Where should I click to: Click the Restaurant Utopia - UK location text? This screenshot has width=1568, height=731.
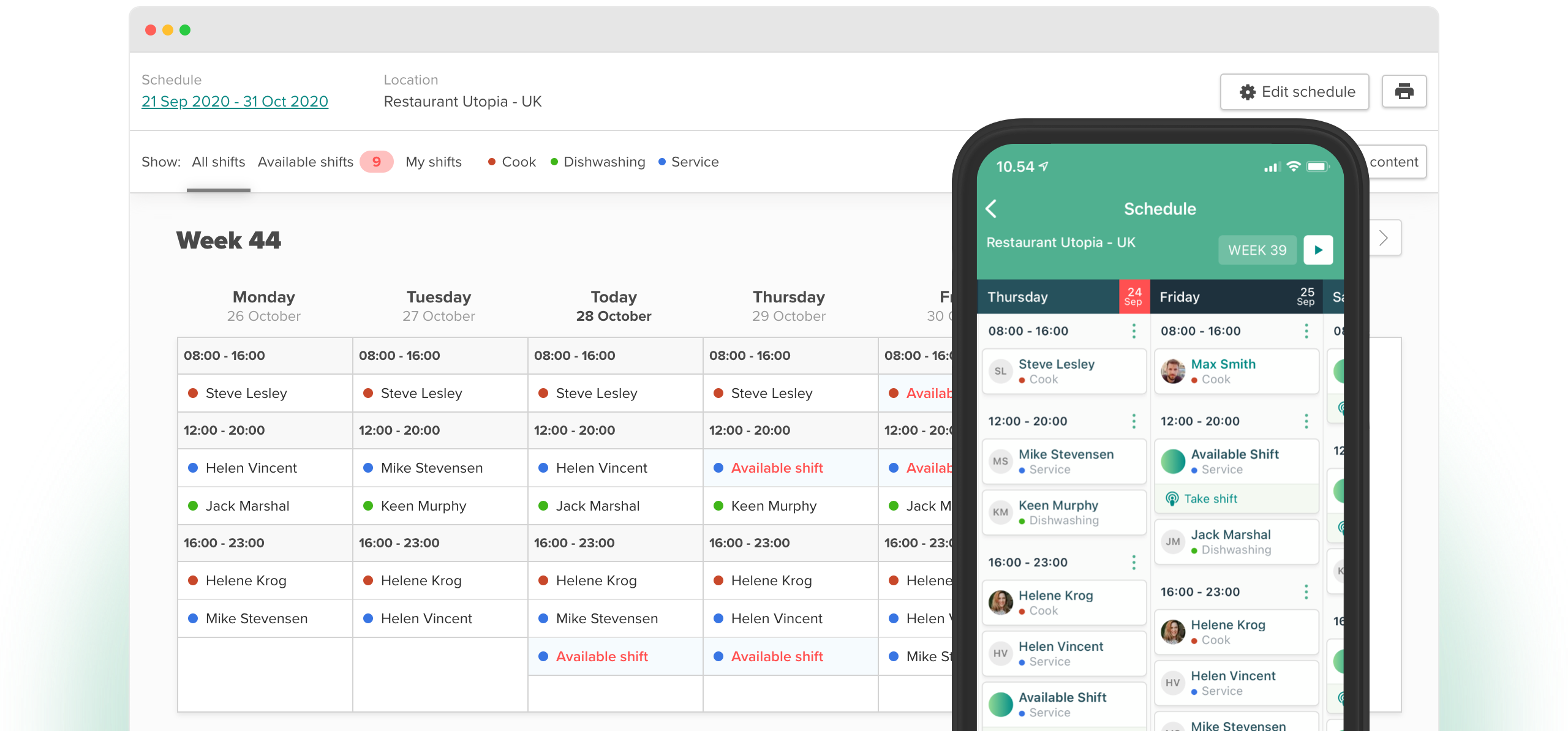(462, 102)
